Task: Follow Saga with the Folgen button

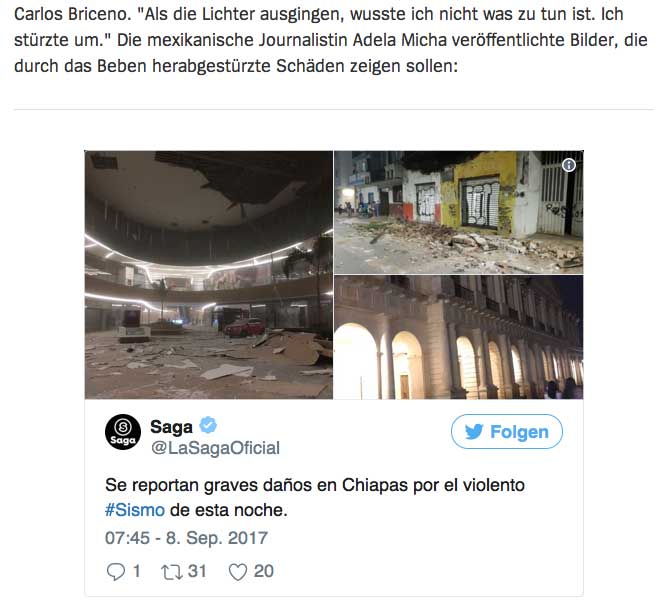Action: point(507,432)
